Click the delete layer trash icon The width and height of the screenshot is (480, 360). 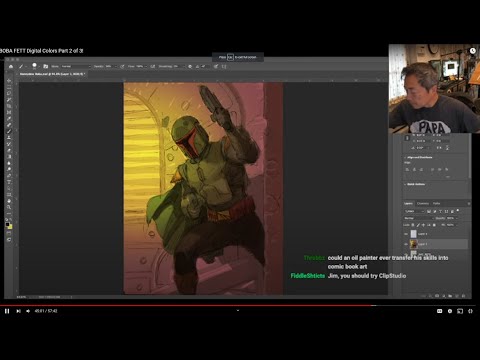coord(464,296)
